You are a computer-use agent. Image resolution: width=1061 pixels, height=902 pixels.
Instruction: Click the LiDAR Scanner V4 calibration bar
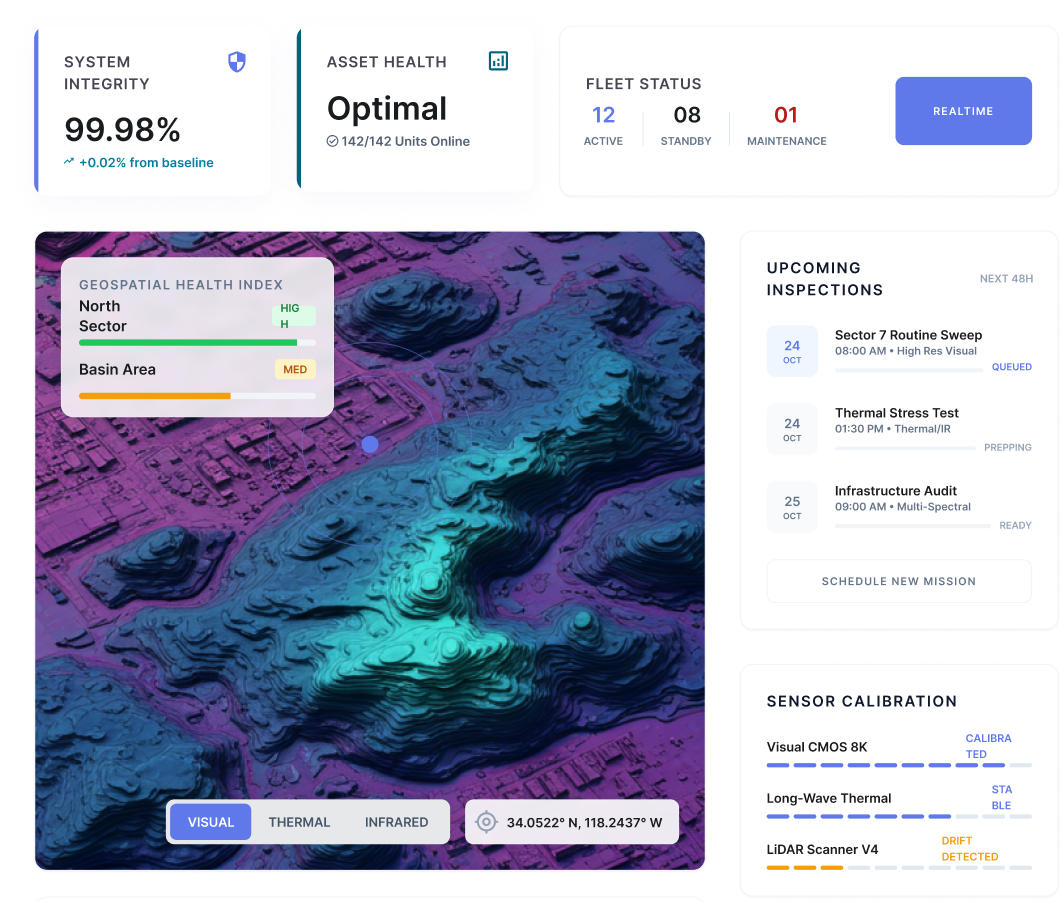898,868
